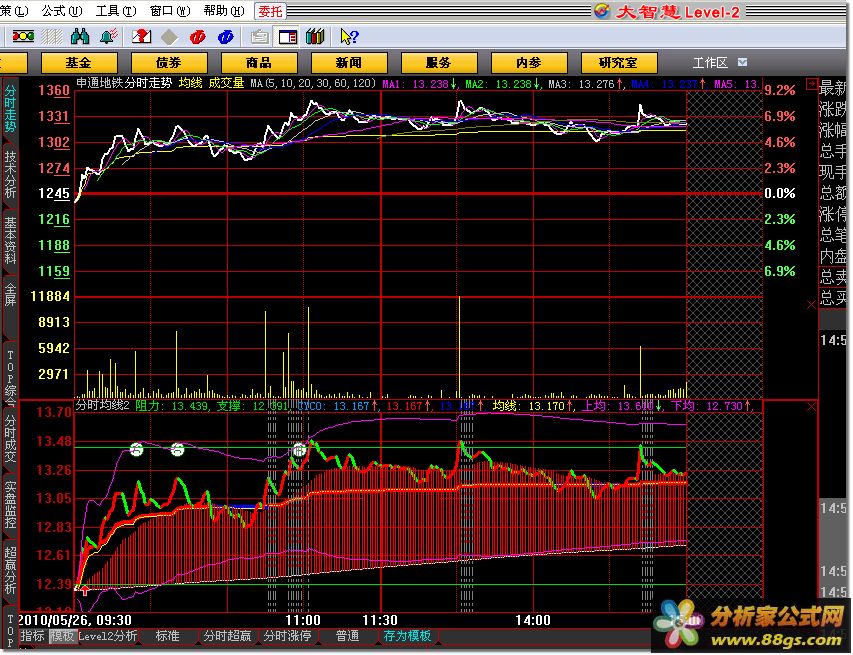Open the books library icon

click(316, 37)
